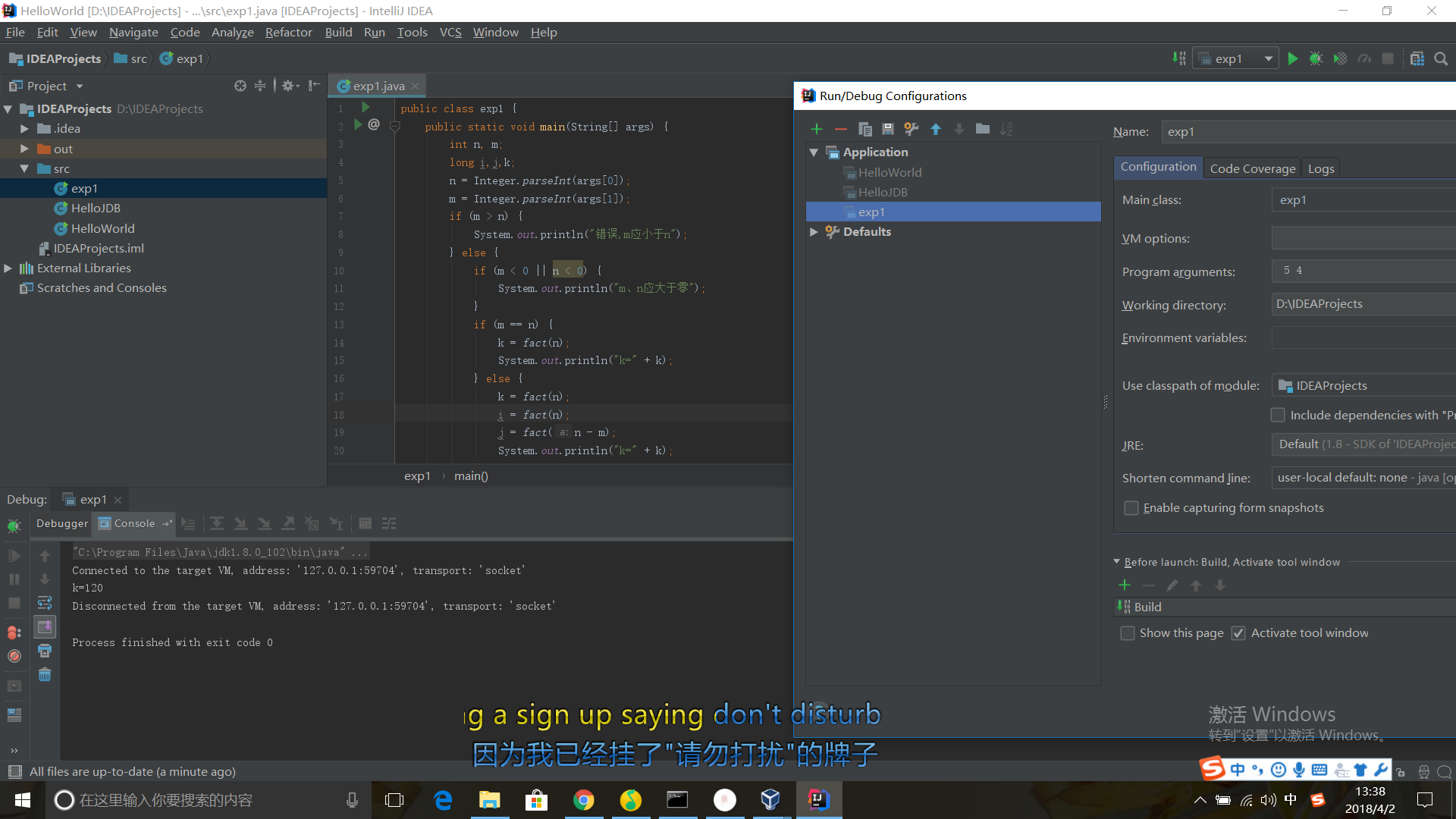Expand External Libraries node
Image resolution: width=1456 pixels, height=819 pixels.
click(8, 268)
